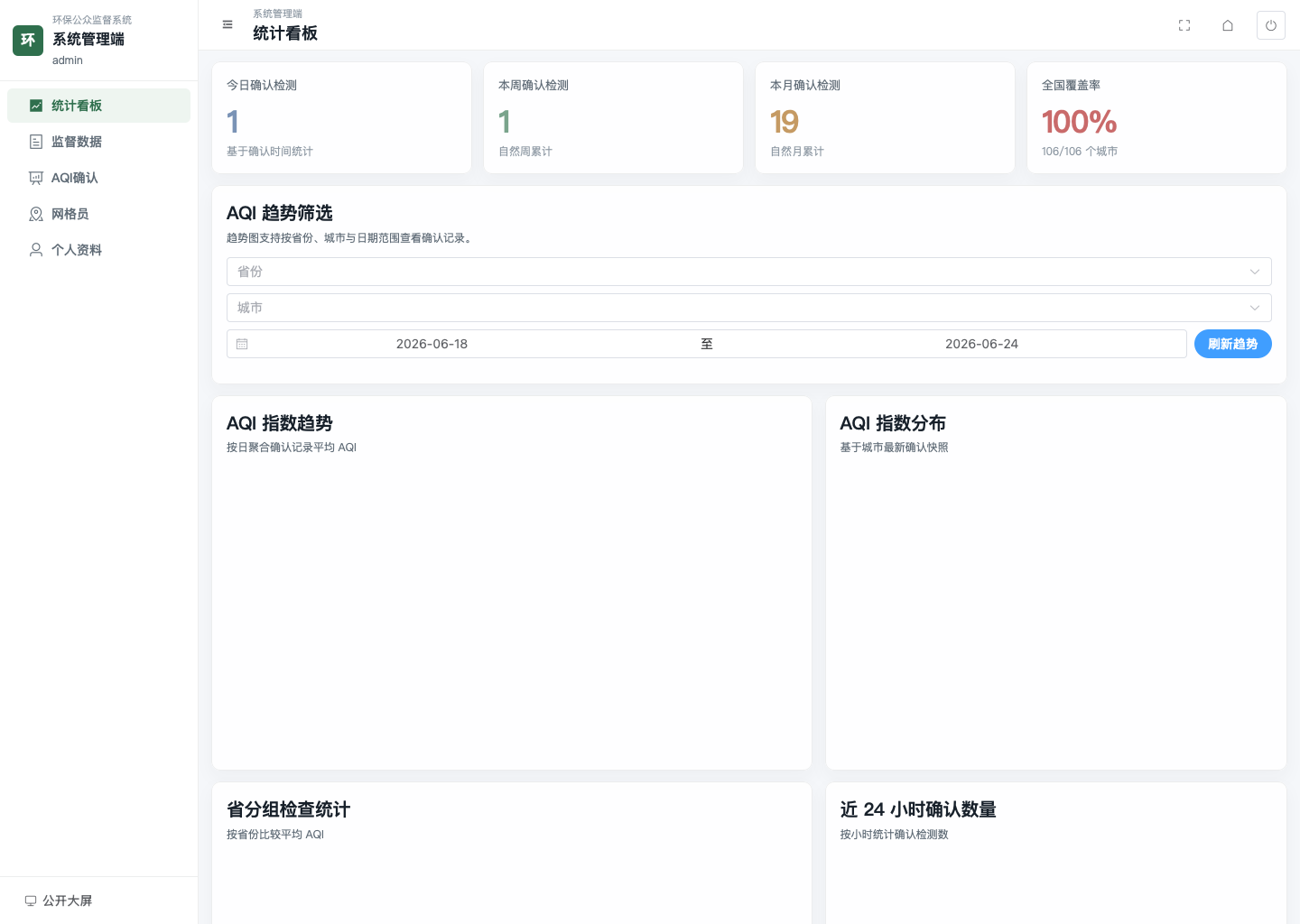The image size is (1300, 924).
Task: Click the green 环 logo badge
Action: click(x=28, y=40)
